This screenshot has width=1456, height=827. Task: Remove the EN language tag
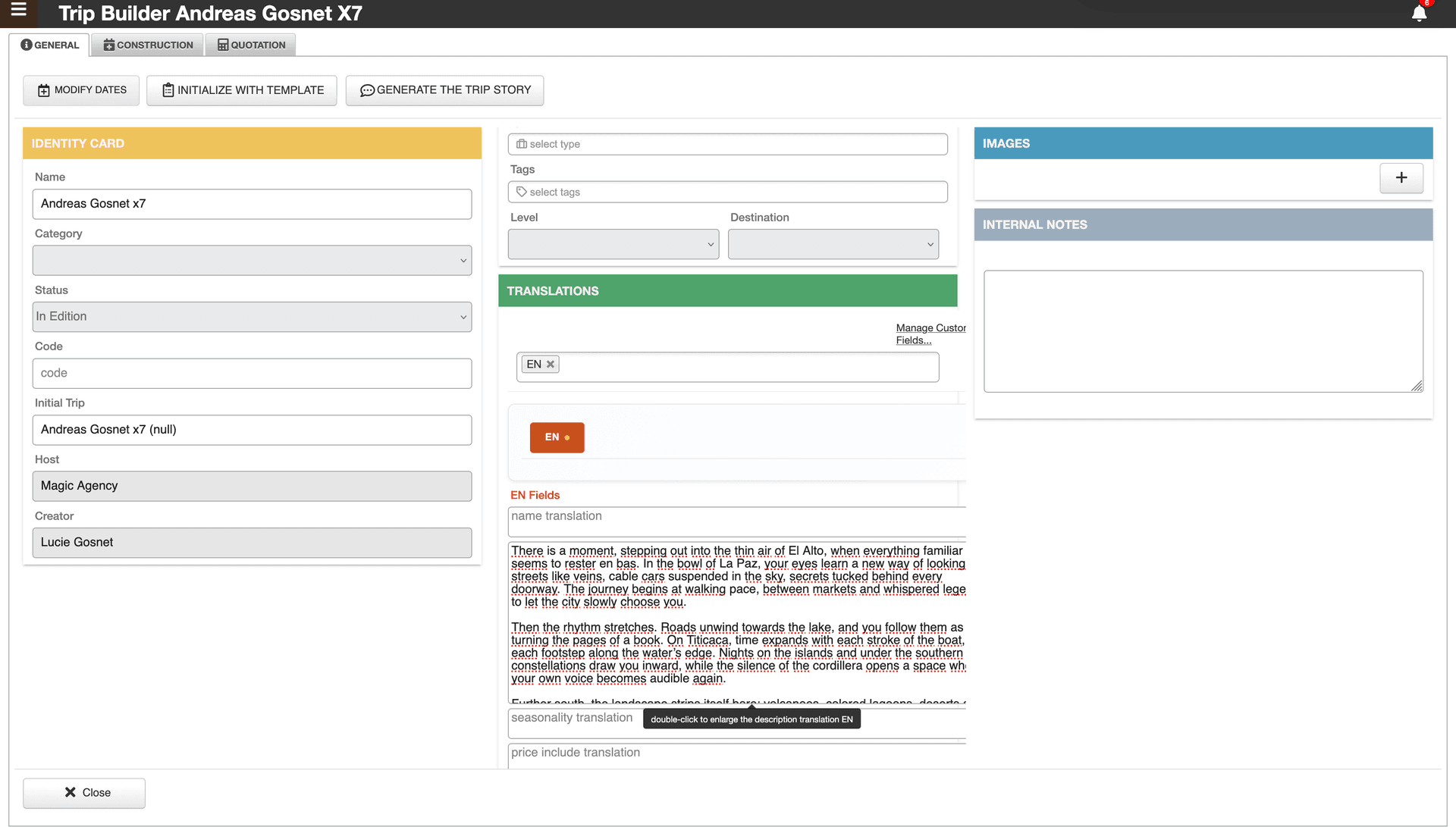tap(551, 365)
